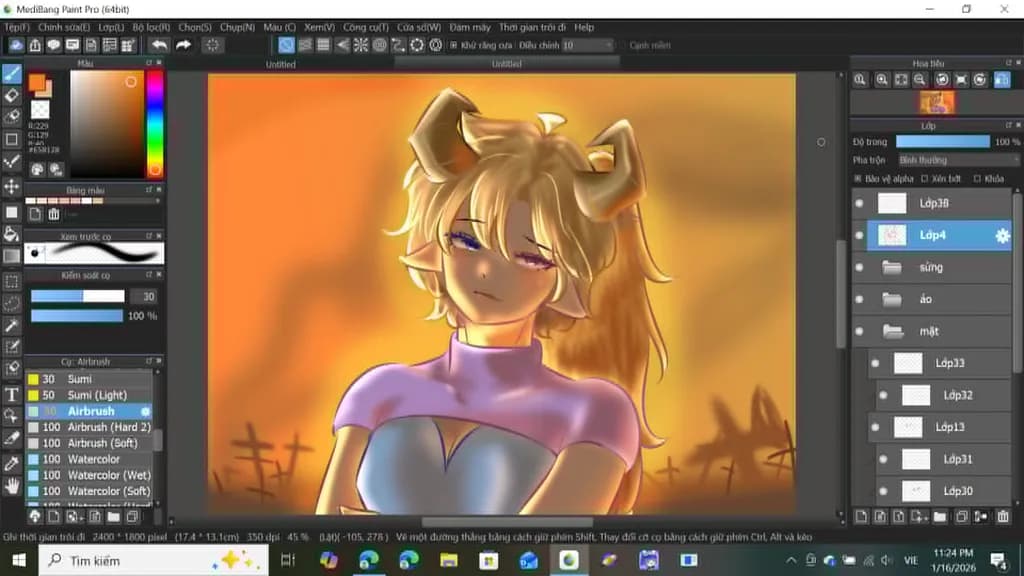Open Pha trộn blend mode dropdown

tap(957, 160)
